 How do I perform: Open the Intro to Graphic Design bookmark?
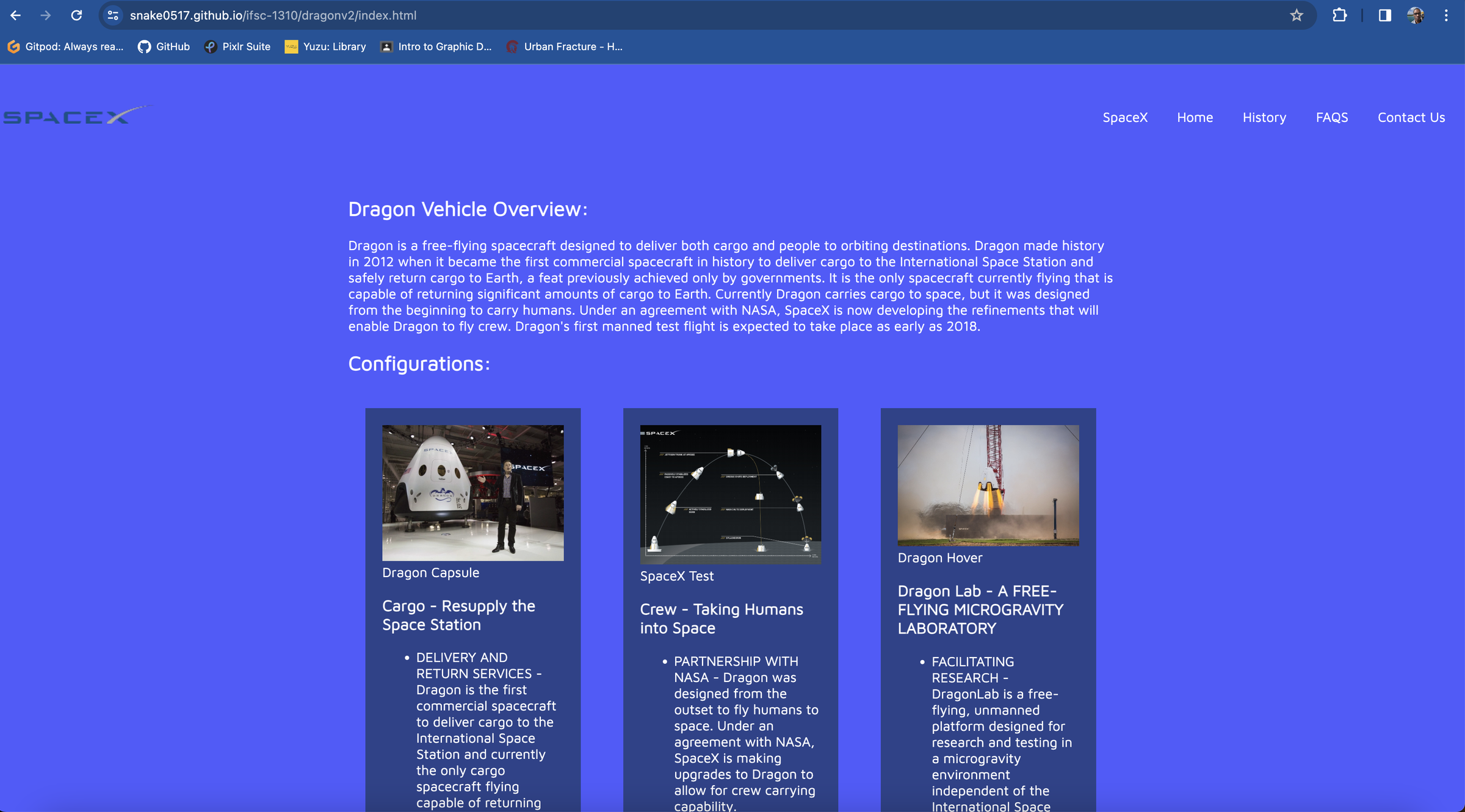[x=436, y=46]
